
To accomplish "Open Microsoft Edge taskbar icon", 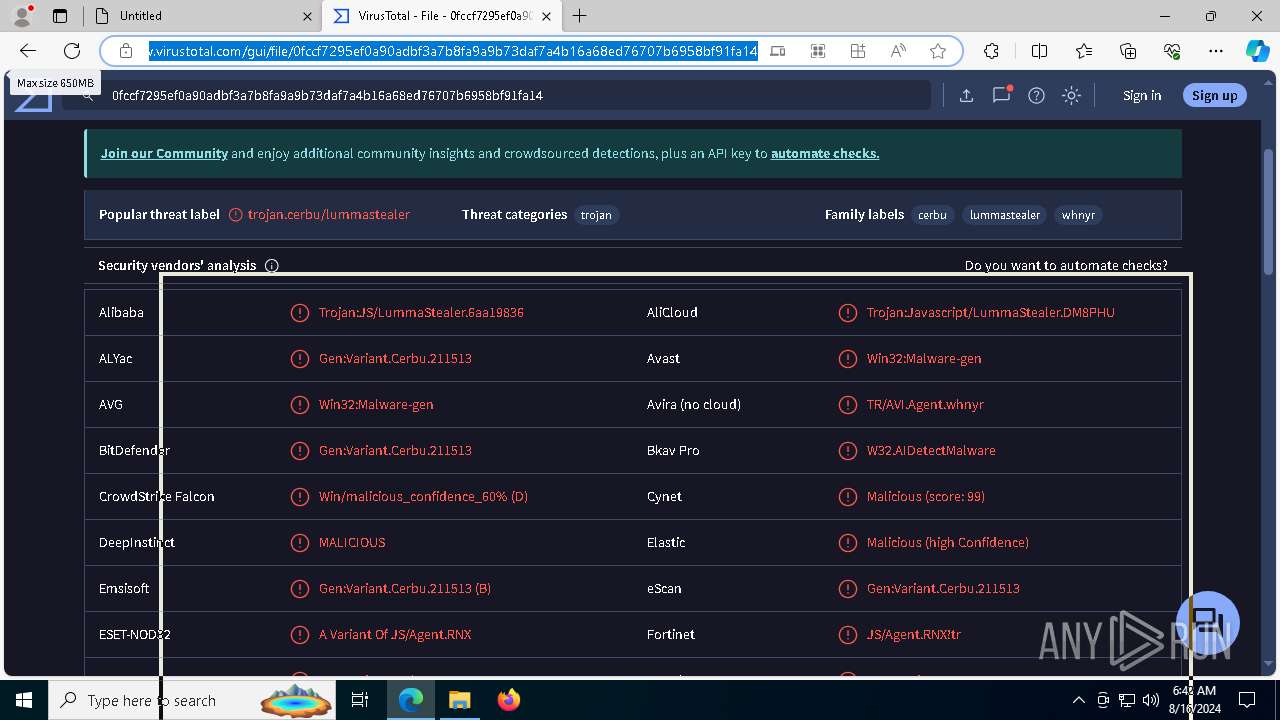I will point(411,700).
